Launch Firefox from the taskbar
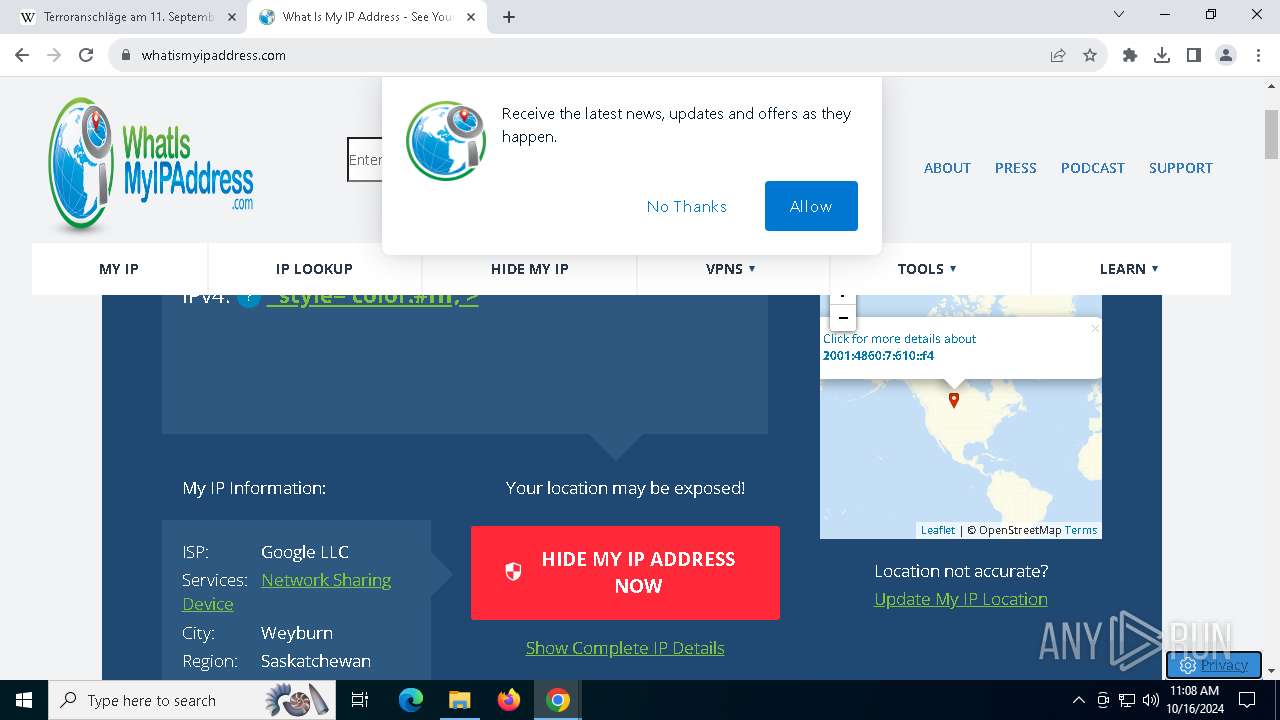Viewport: 1280px width, 720px height. pyautogui.click(x=509, y=700)
